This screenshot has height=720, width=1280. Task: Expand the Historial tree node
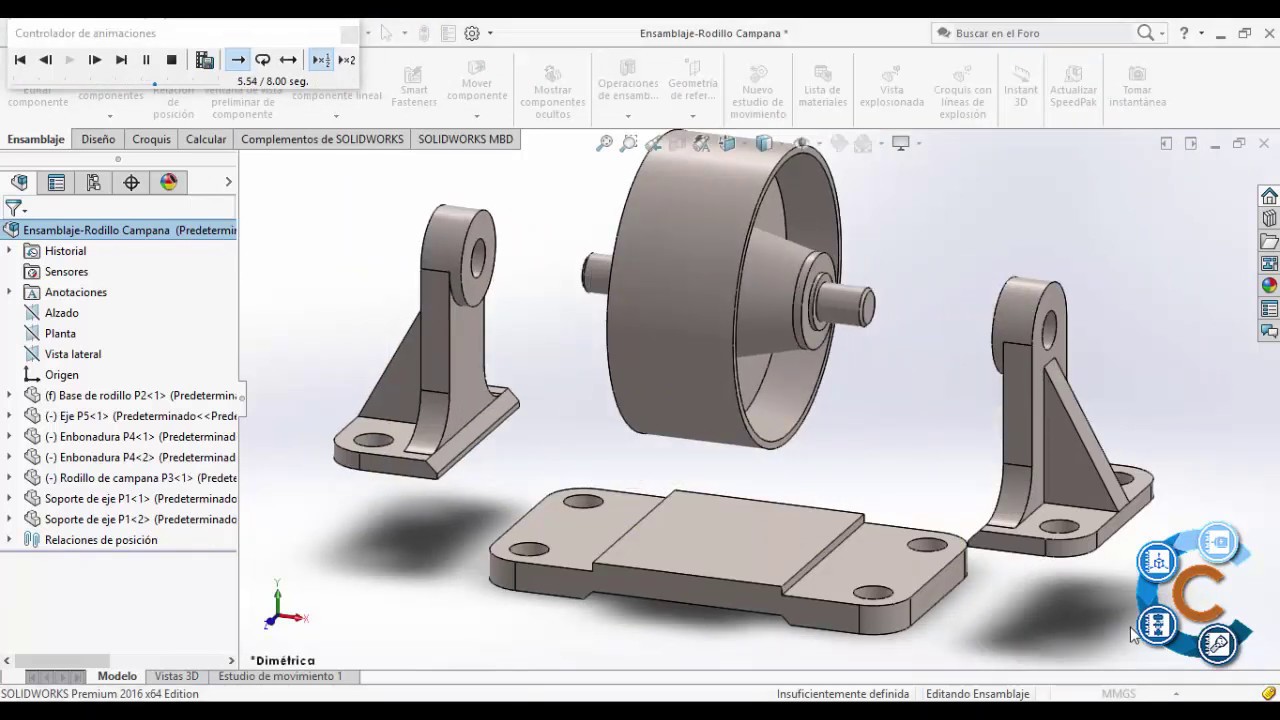pyautogui.click(x=9, y=251)
